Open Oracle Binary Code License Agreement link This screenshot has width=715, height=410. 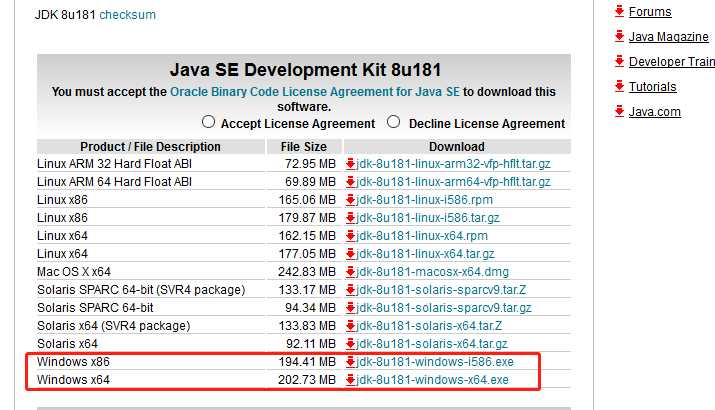tap(315, 92)
